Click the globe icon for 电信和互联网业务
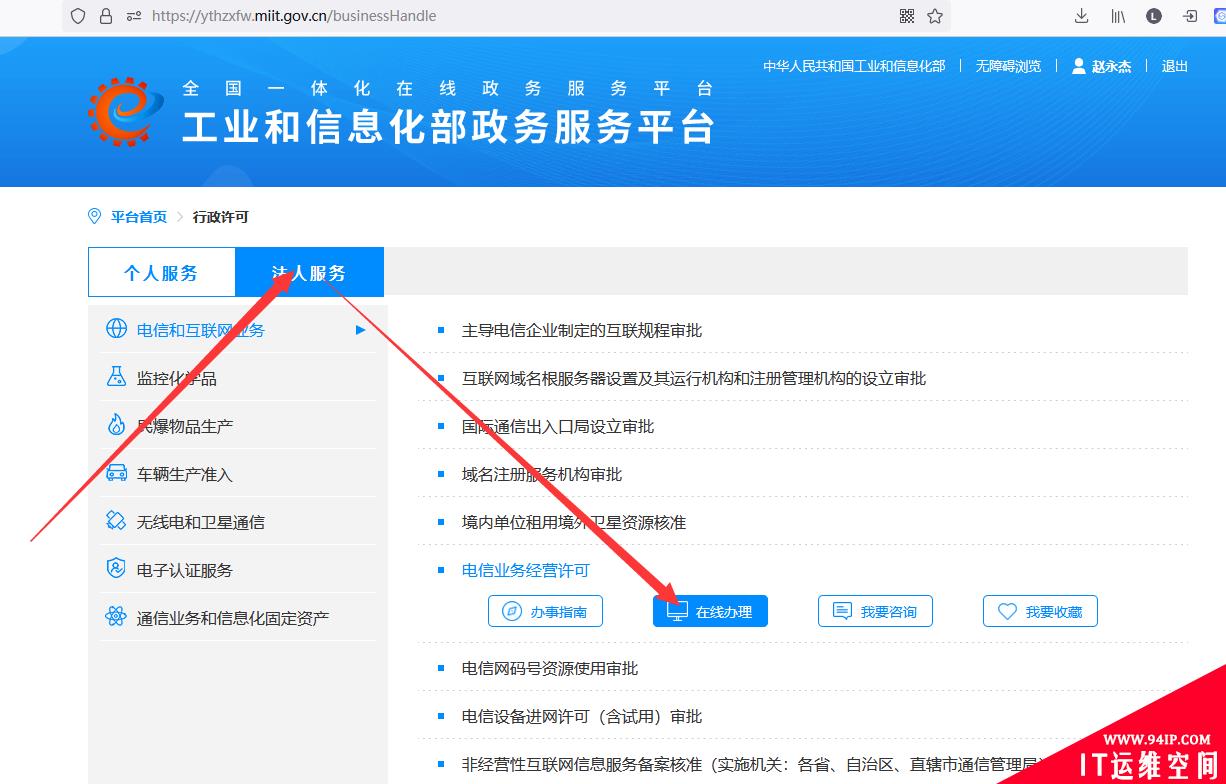This screenshot has height=784, width=1226. point(116,329)
